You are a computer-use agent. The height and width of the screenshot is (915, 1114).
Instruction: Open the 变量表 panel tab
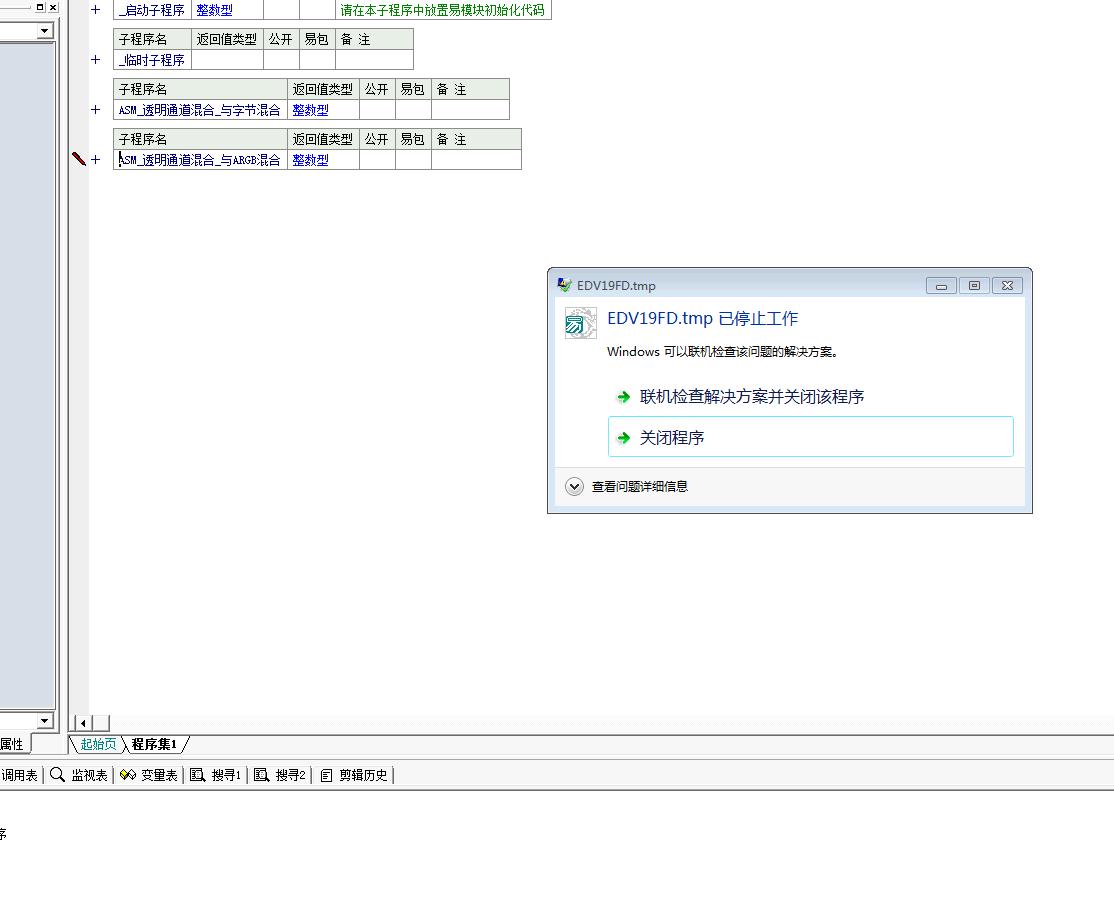[x=148, y=775]
